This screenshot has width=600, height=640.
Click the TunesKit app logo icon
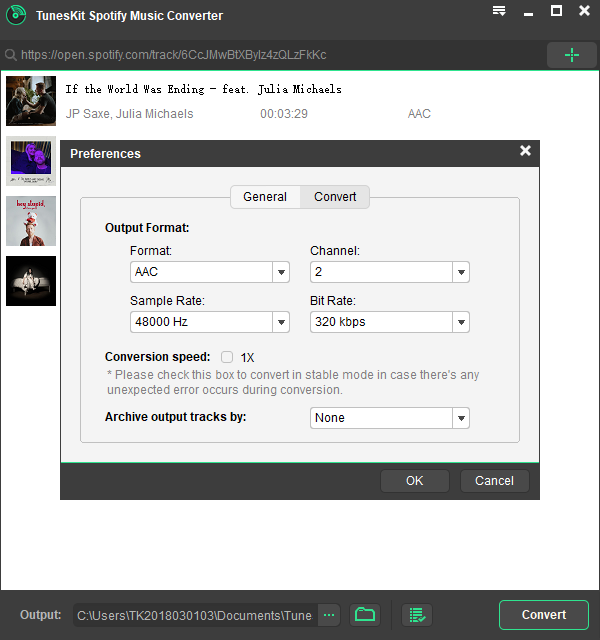tap(16, 15)
